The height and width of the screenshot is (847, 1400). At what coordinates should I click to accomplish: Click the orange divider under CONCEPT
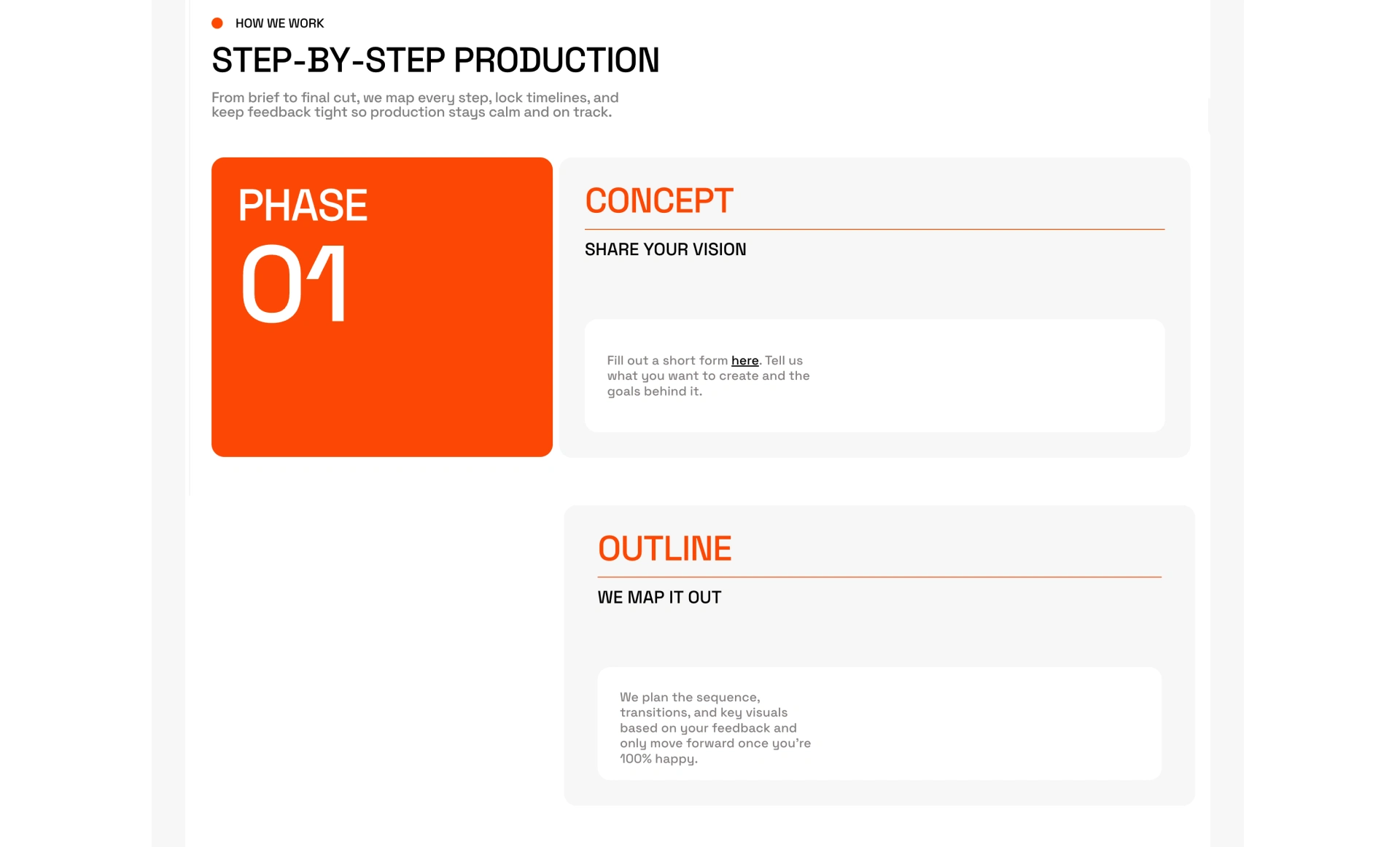click(874, 230)
